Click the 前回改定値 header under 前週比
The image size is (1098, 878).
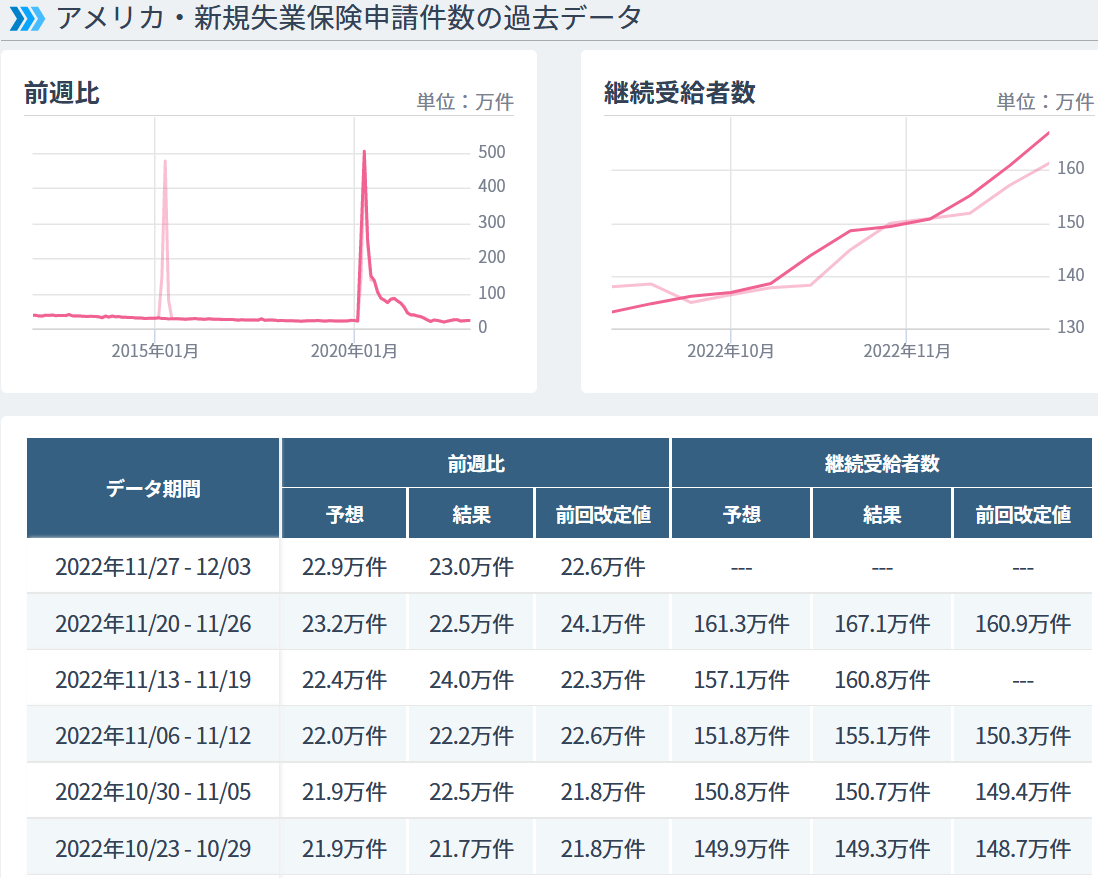pyautogui.click(x=602, y=514)
